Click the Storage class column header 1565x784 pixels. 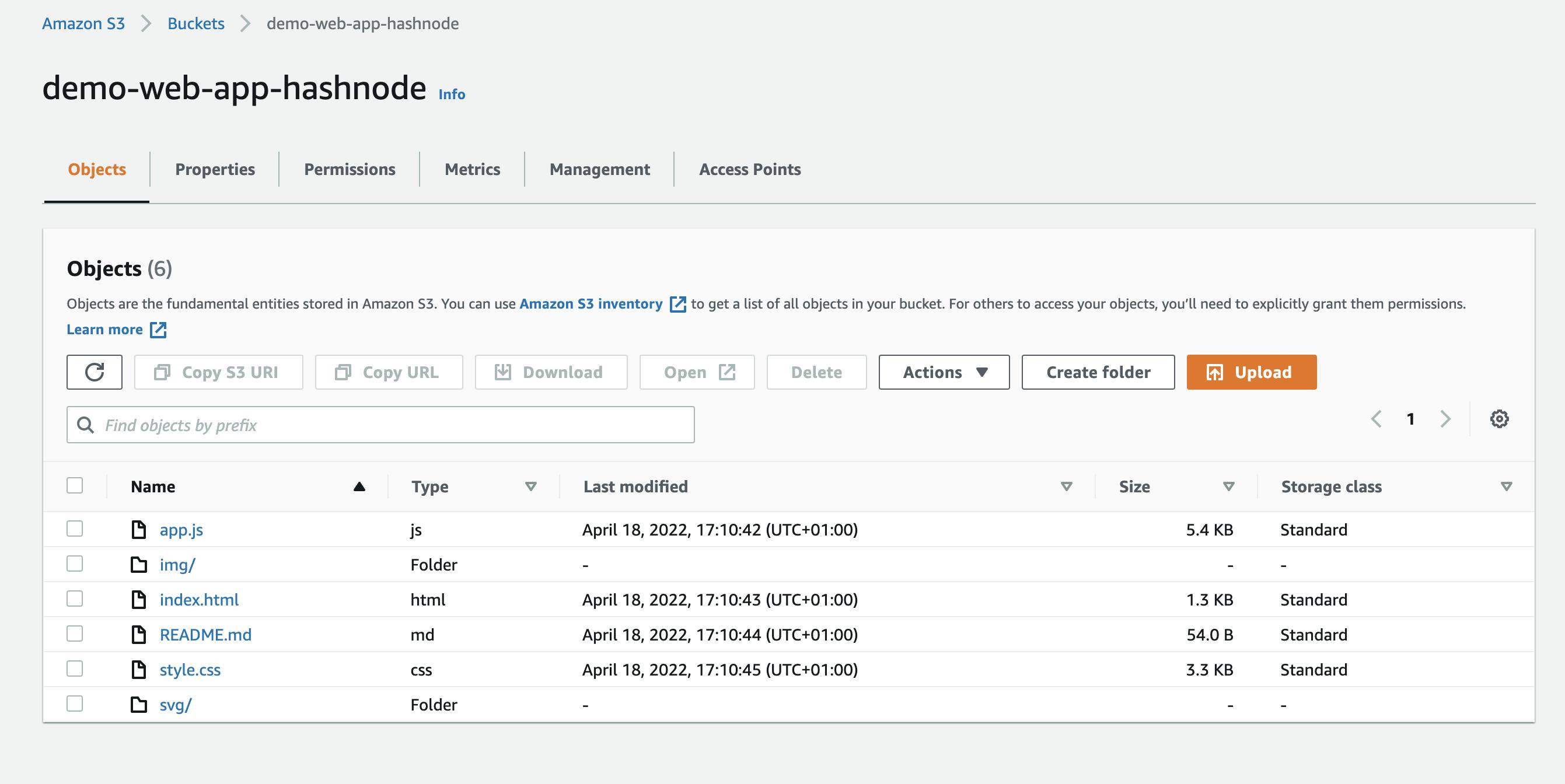pyautogui.click(x=1331, y=487)
